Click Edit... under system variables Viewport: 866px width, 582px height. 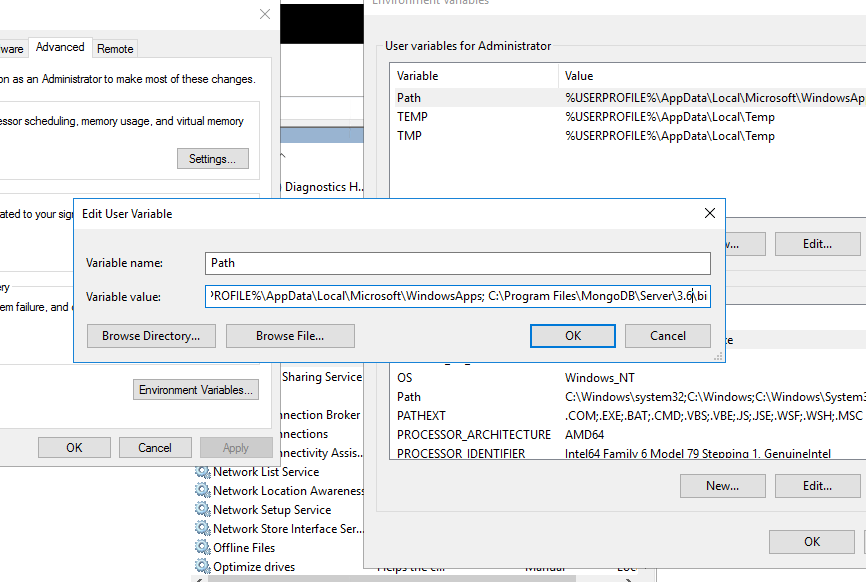click(x=817, y=486)
